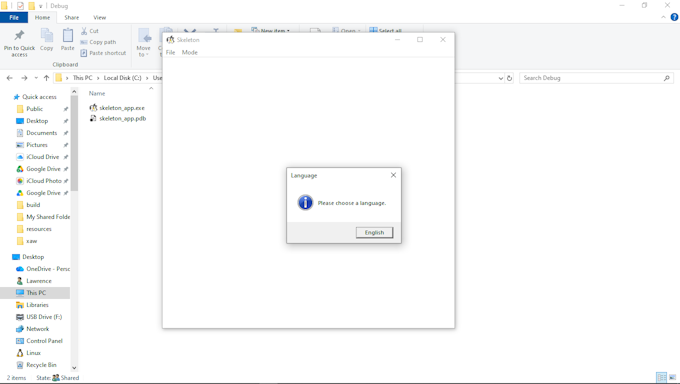Go forward with the Explorer forward arrow
Viewport: 680px width, 384px height.
click(24, 78)
